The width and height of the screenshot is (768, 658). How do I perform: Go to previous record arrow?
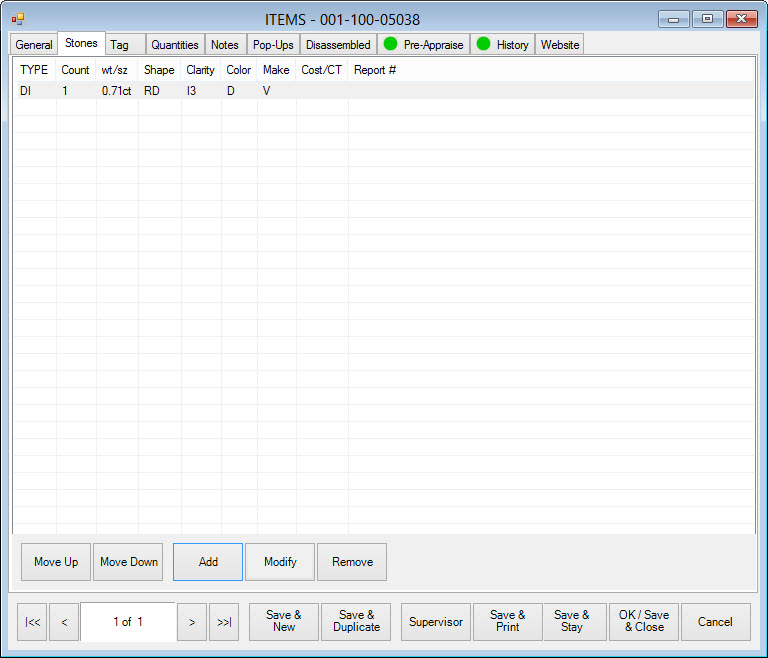[x=64, y=622]
